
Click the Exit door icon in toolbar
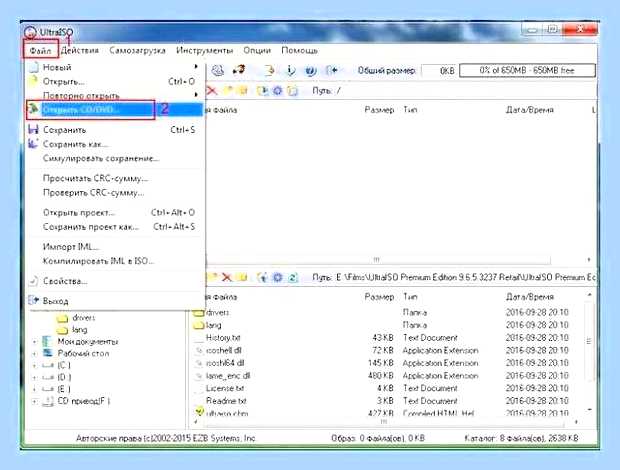pos(331,70)
